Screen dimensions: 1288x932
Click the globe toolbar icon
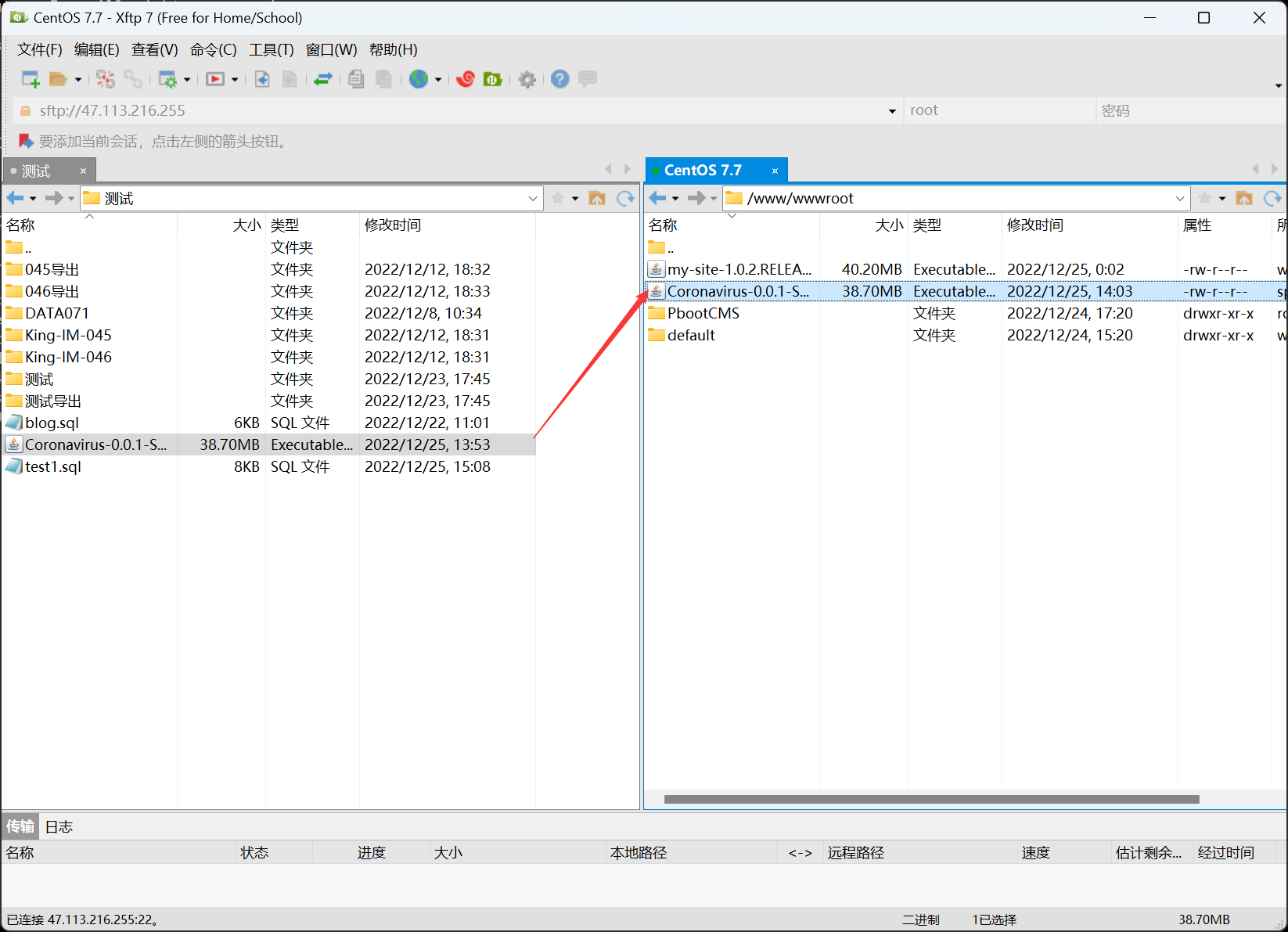419,79
